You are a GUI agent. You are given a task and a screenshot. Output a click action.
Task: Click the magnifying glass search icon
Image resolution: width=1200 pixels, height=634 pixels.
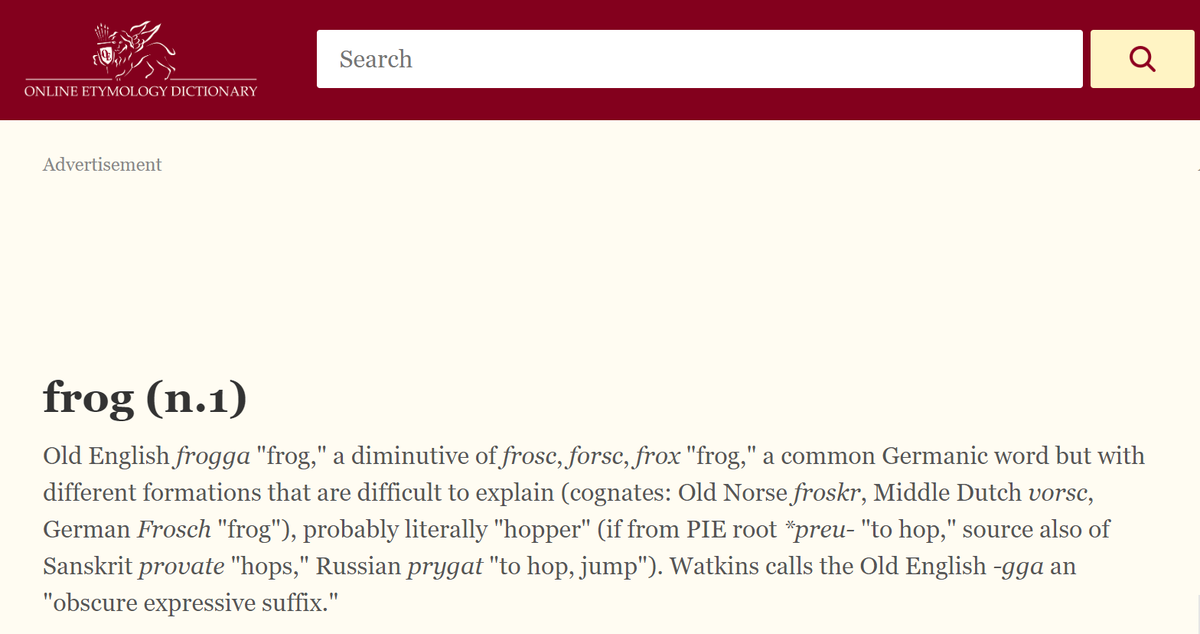(x=1142, y=59)
